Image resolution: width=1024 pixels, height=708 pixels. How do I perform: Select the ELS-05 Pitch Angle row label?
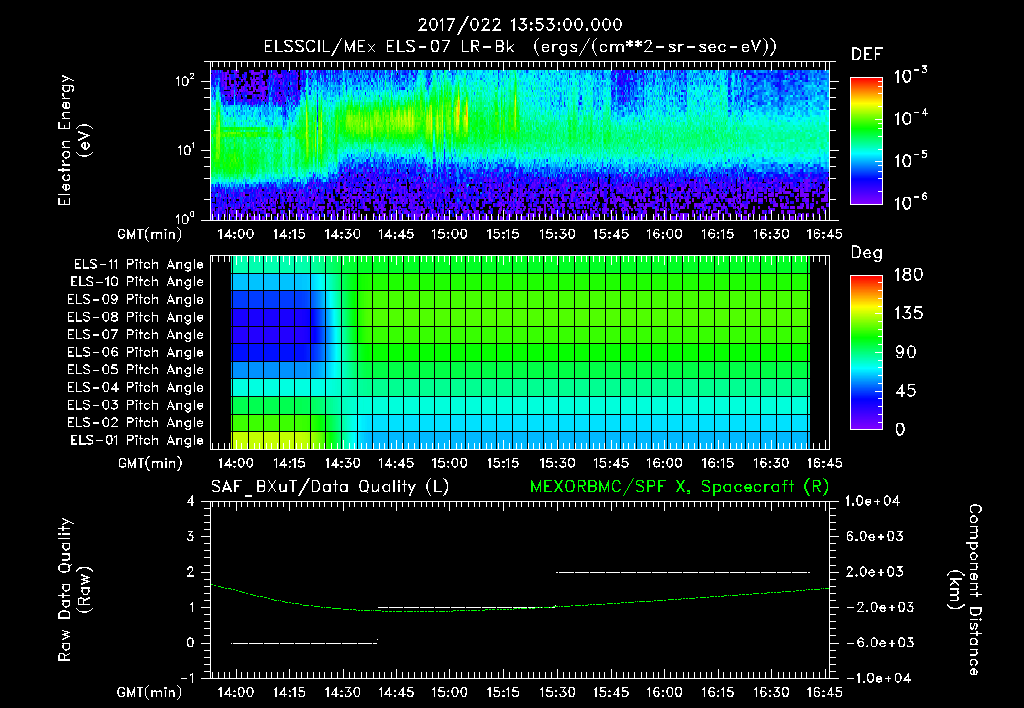click(136, 370)
